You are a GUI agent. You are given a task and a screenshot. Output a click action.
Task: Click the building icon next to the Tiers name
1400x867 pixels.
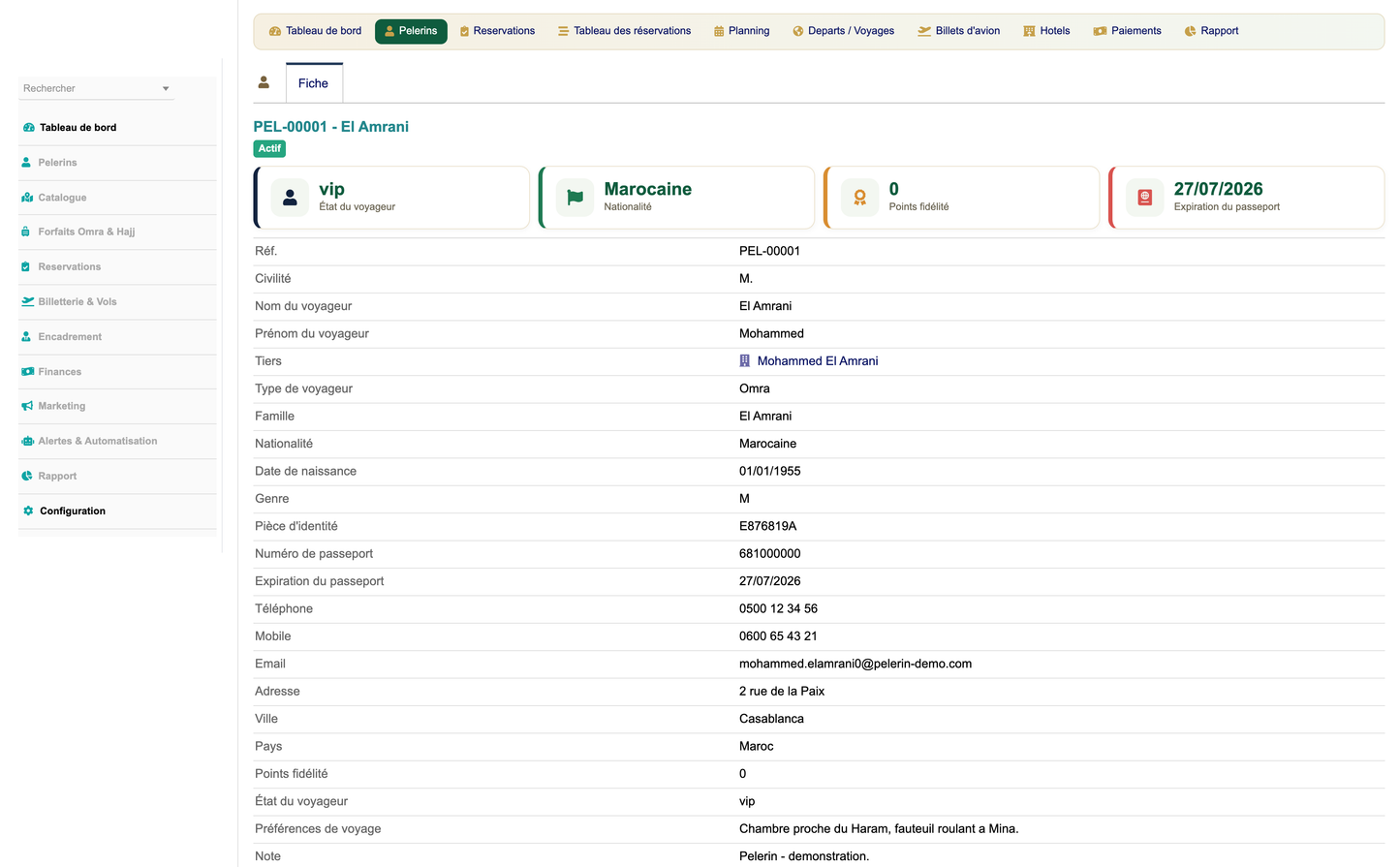[745, 360]
